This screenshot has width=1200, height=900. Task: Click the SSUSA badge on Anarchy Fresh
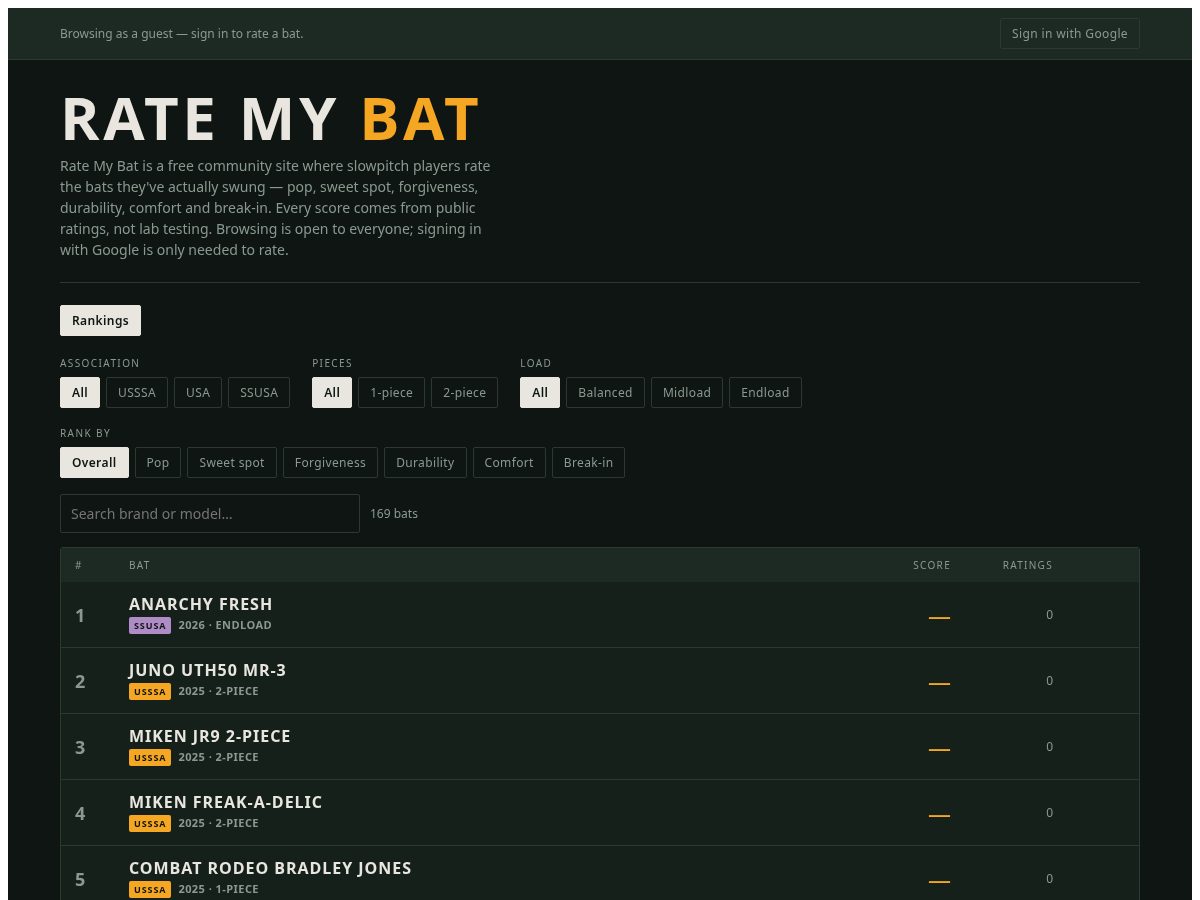[150, 626]
